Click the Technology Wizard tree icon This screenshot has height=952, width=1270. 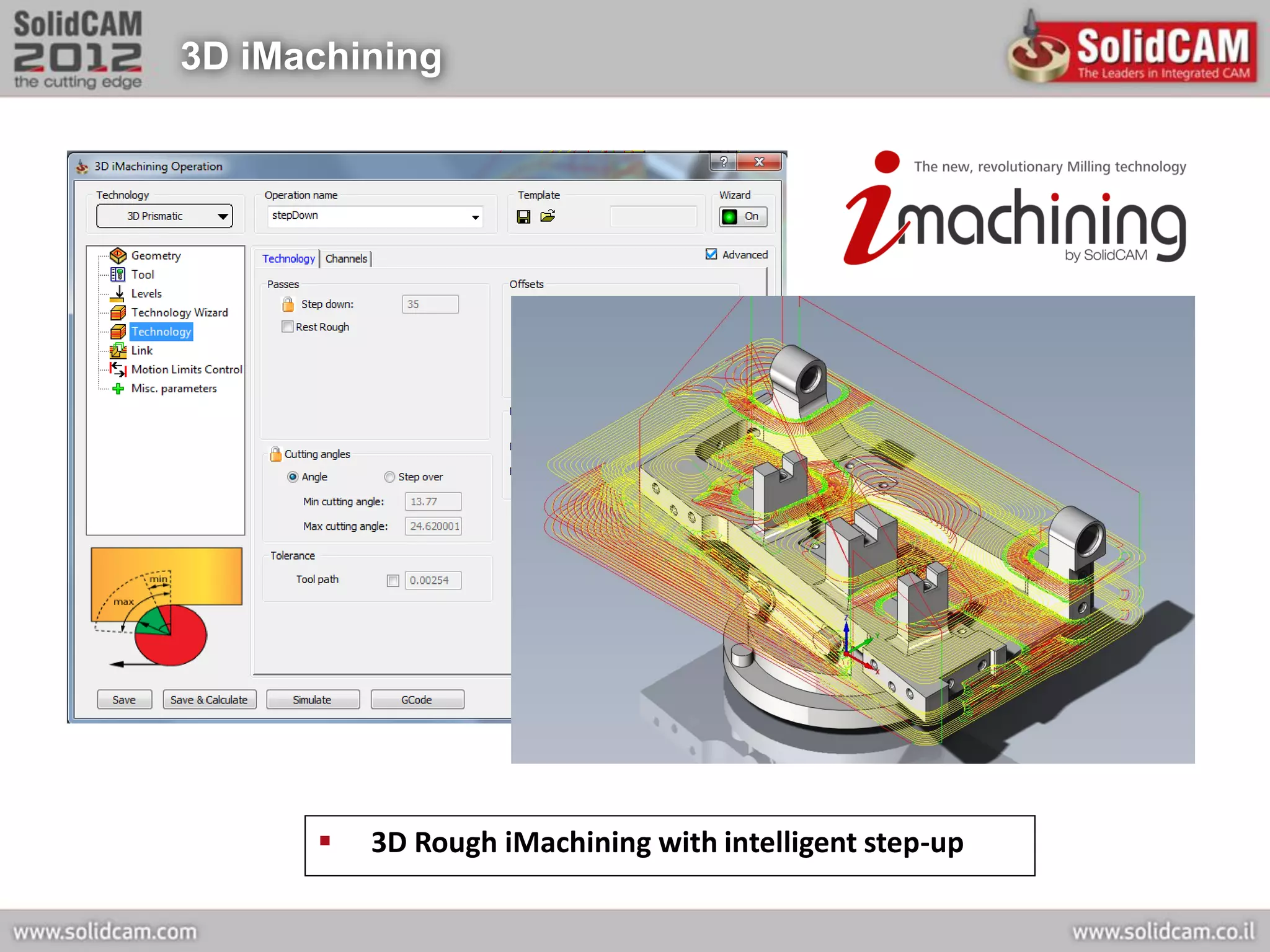tap(118, 312)
